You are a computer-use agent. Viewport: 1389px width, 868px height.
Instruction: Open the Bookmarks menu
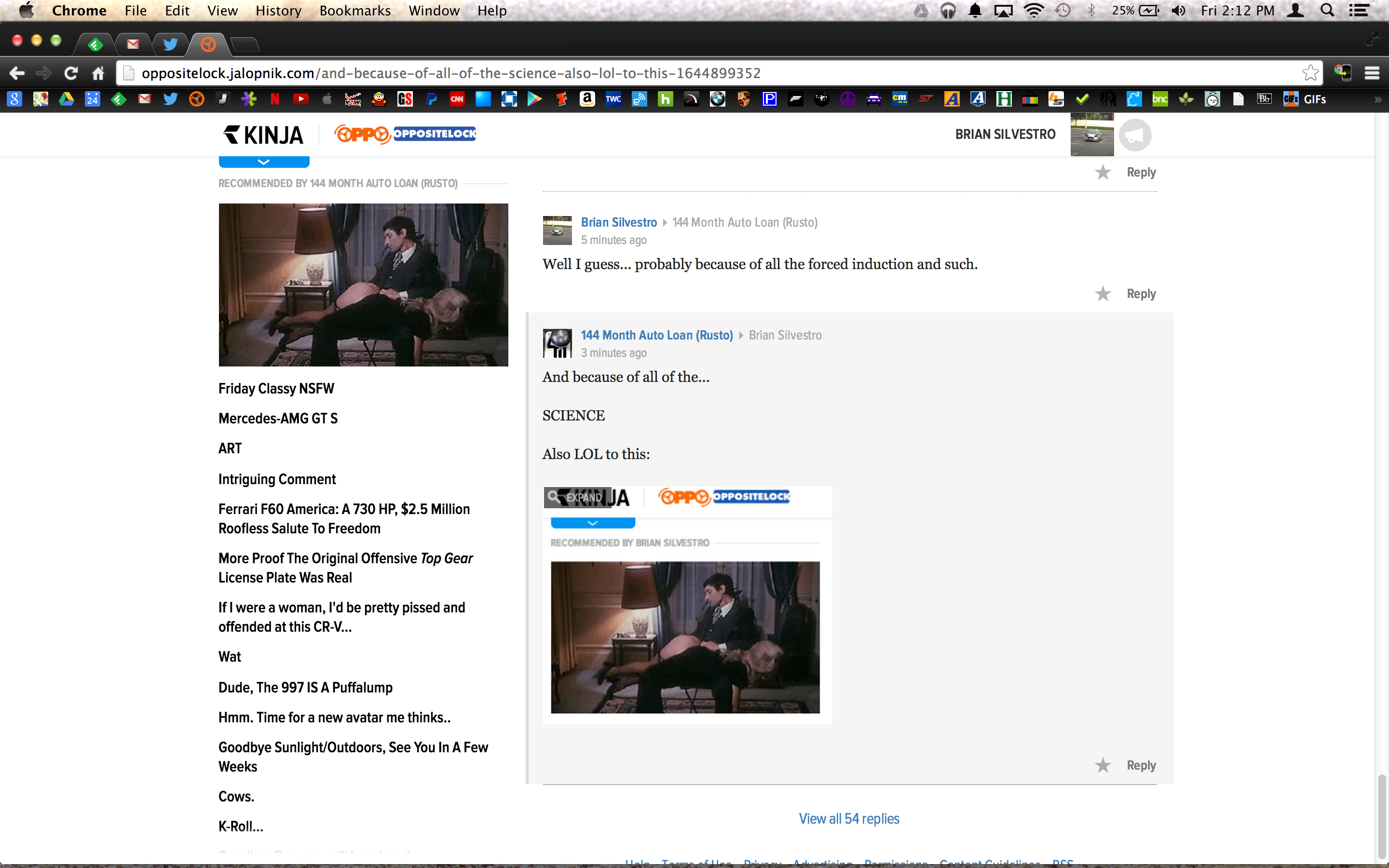coord(354,10)
